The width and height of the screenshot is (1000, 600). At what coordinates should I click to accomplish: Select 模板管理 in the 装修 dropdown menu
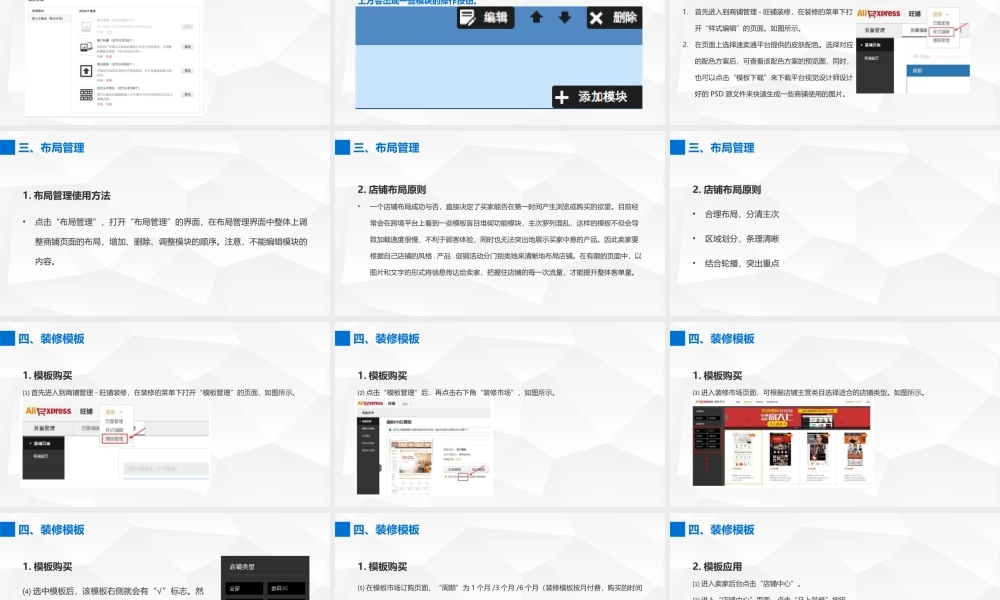tap(114, 438)
